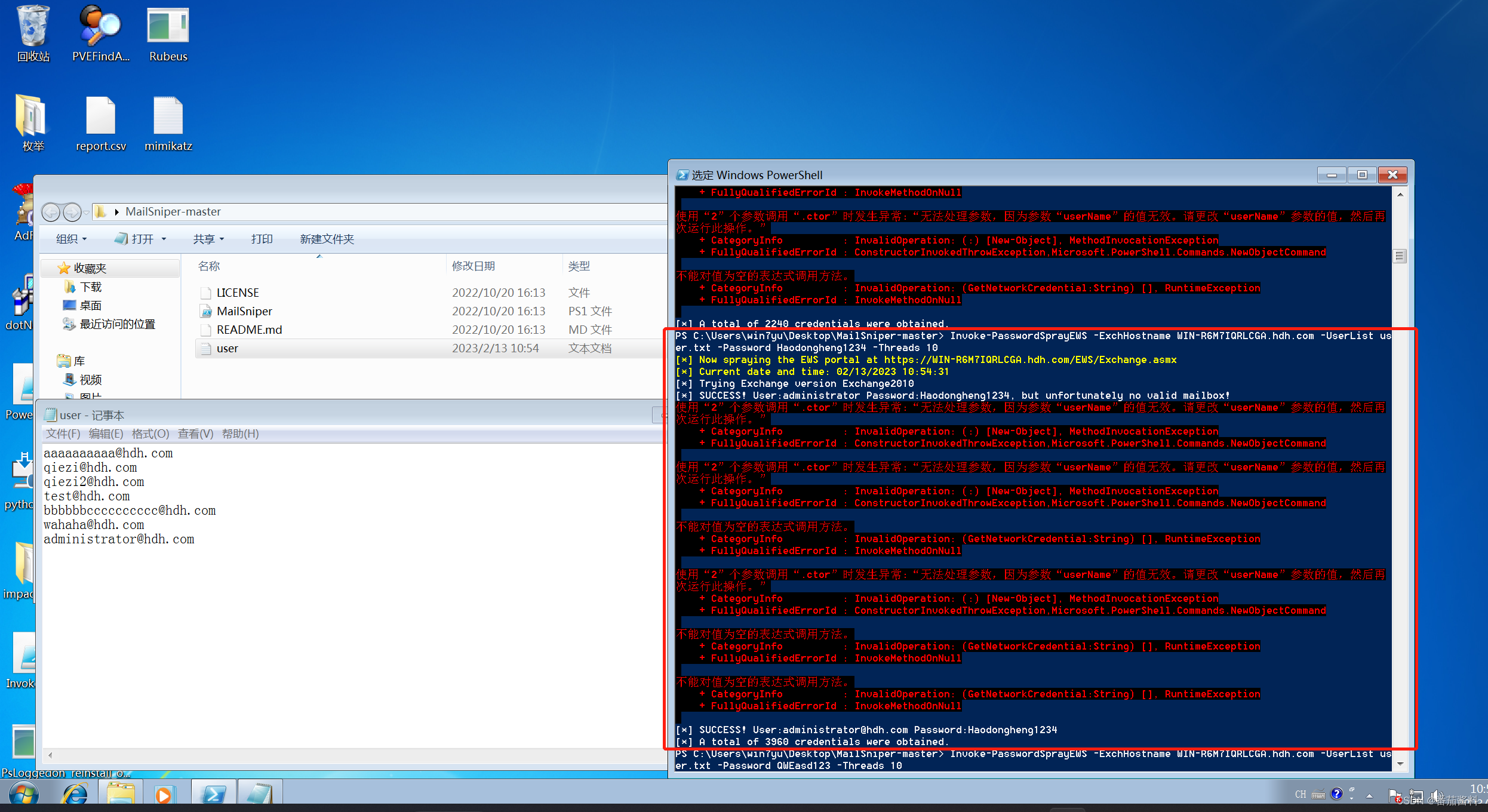Open 桌面 in Explorer favorites
This screenshot has height=812, width=1488.
pyautogui.click(x=91, y=306)
